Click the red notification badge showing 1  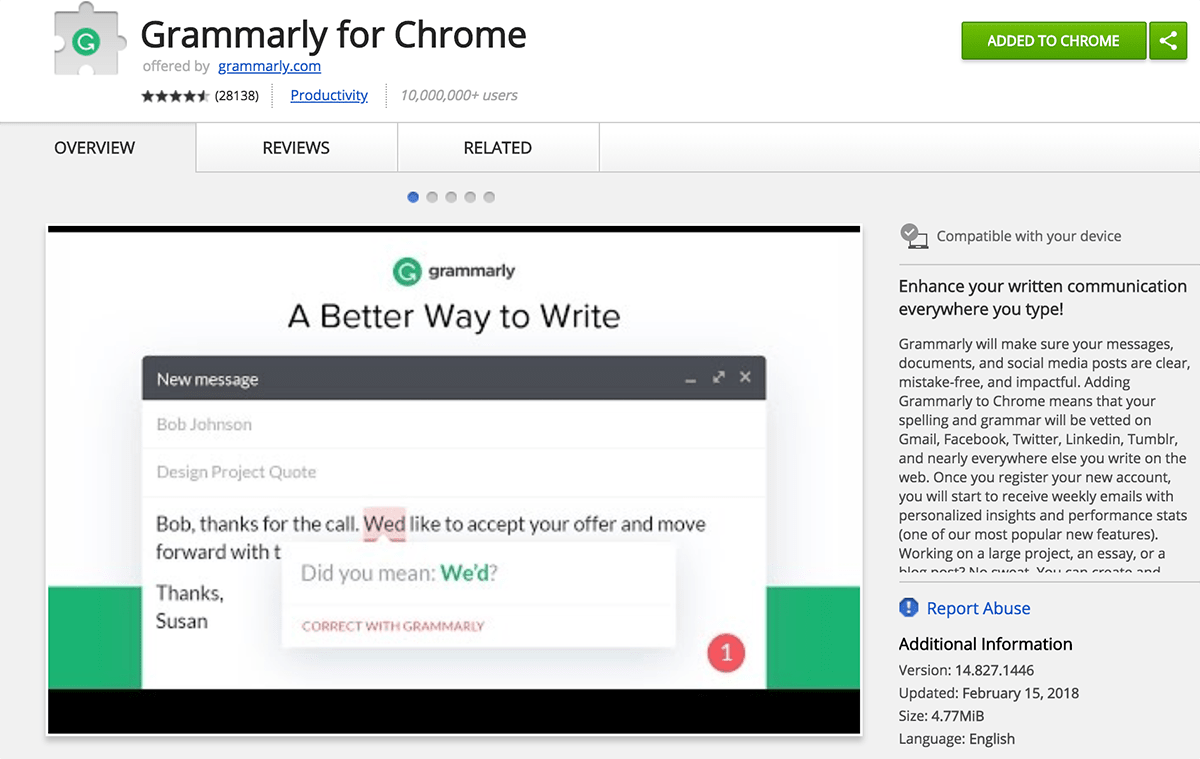[726, 653]
